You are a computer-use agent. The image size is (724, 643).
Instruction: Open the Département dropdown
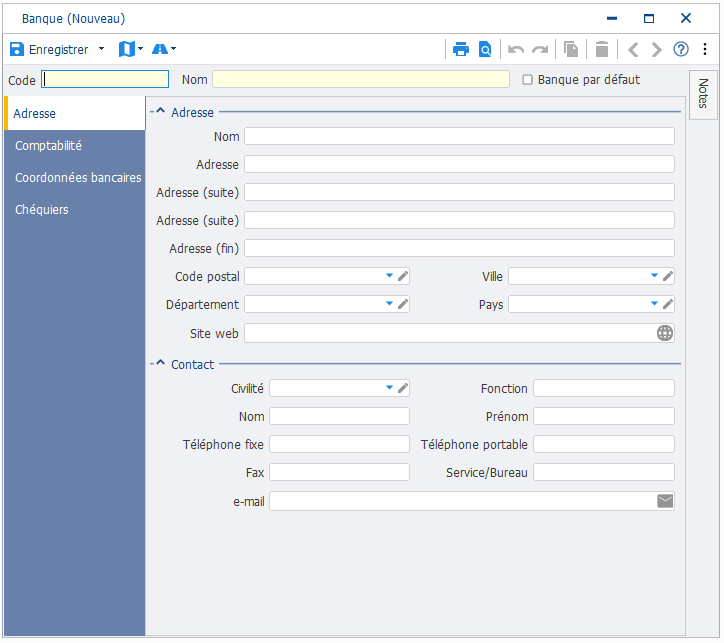(390, 304)
